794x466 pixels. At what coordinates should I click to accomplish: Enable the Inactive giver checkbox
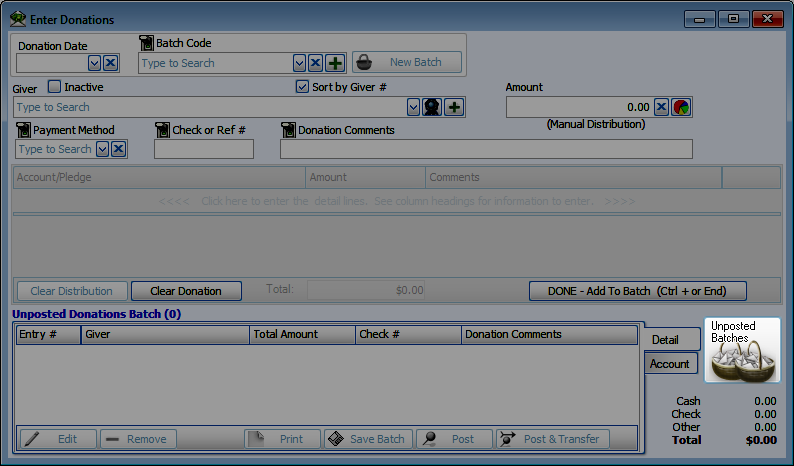point(55,87)
